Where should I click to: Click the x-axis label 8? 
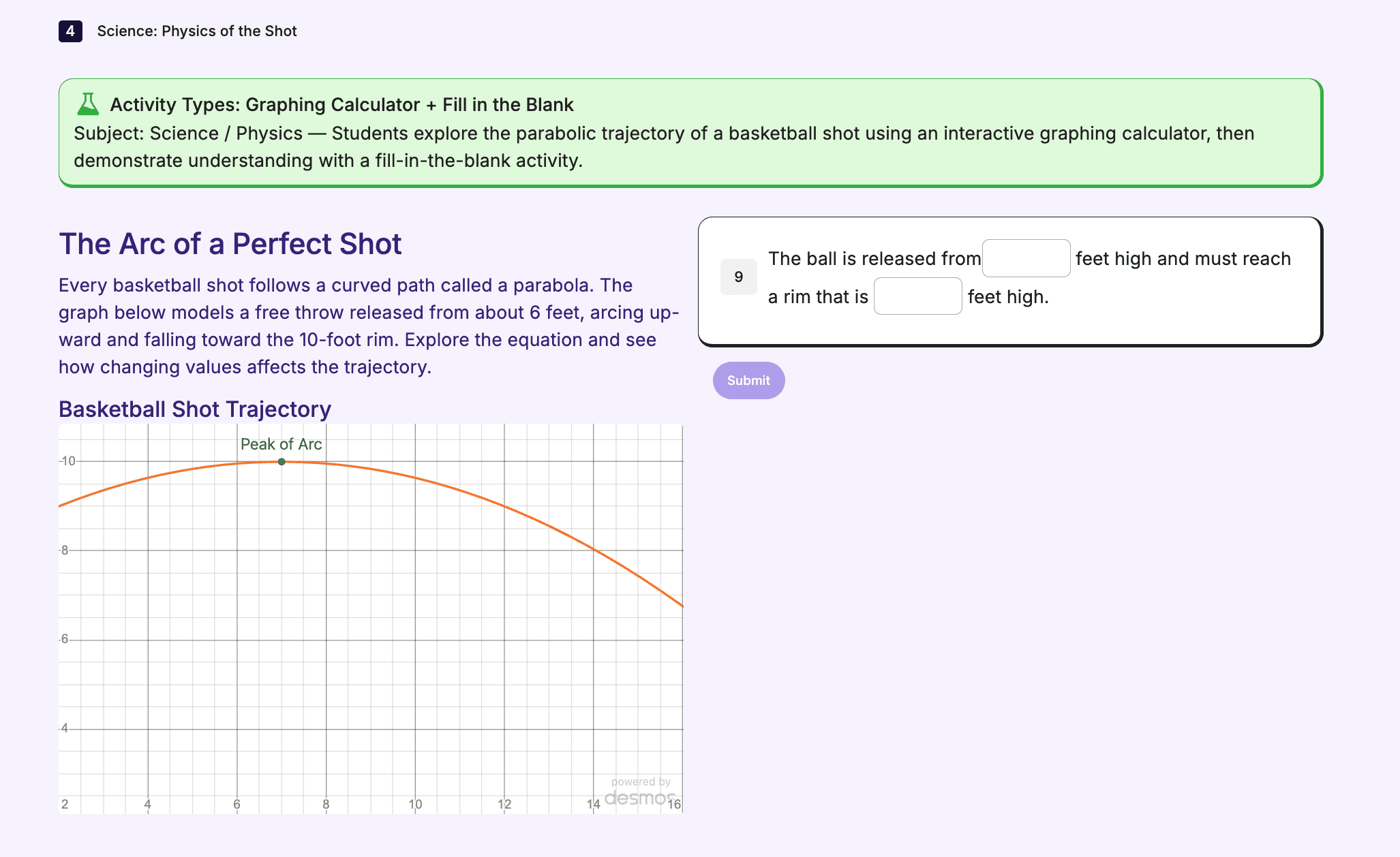pos(326,804)
